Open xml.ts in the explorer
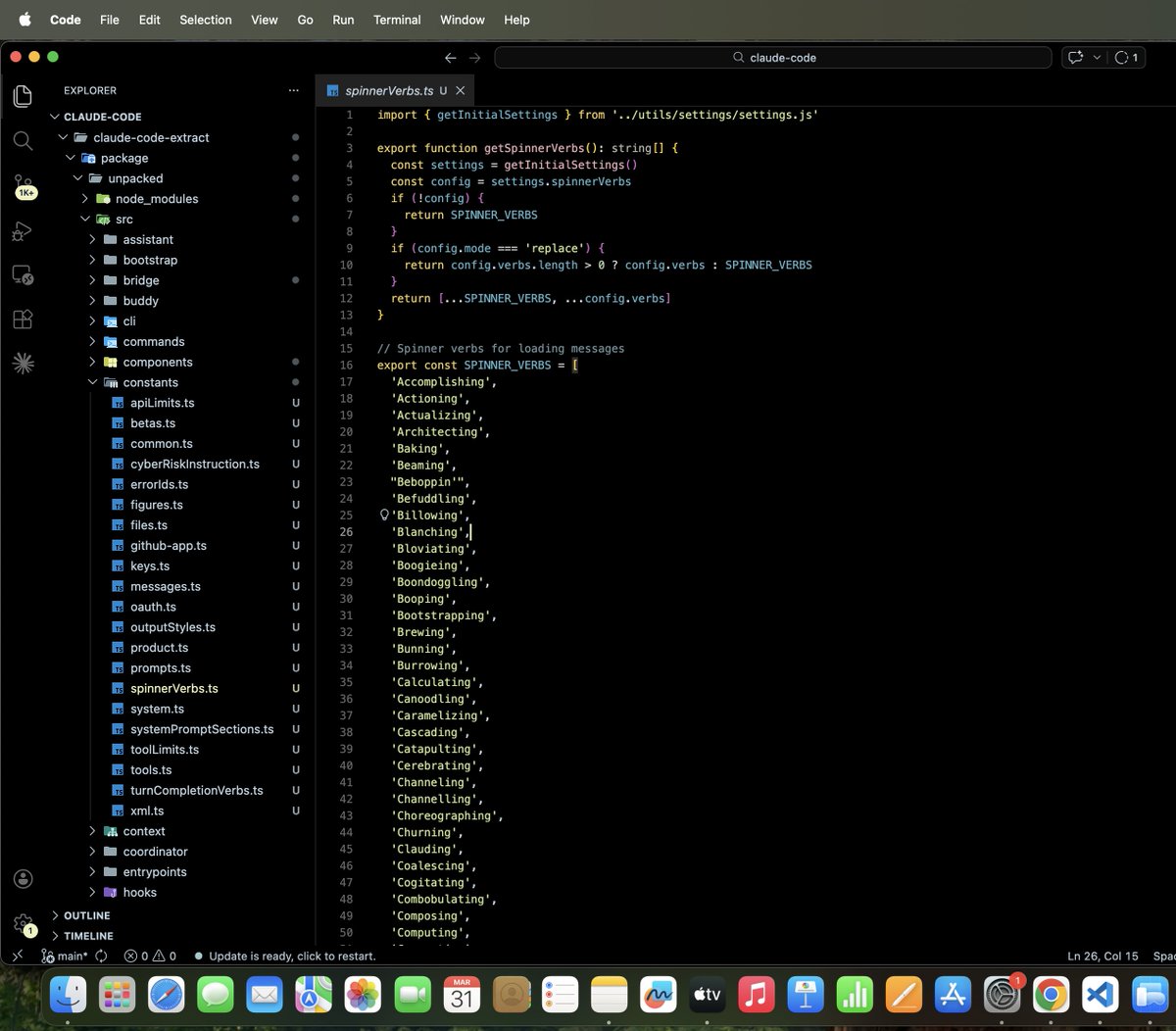This screenshot has height=1031, width=1176. 147,811
